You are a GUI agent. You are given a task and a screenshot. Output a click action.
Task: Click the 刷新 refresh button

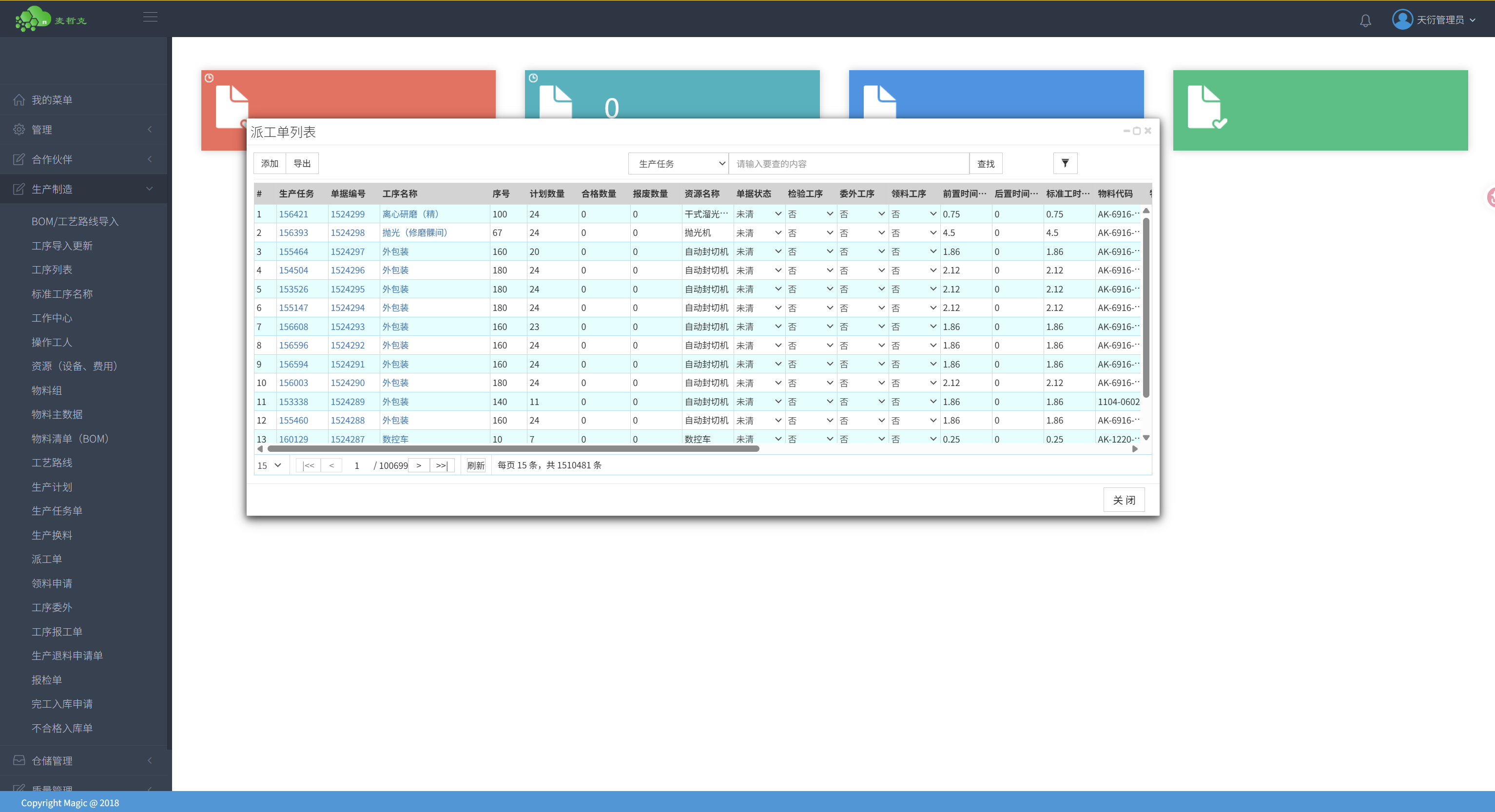tap(476, 465)
